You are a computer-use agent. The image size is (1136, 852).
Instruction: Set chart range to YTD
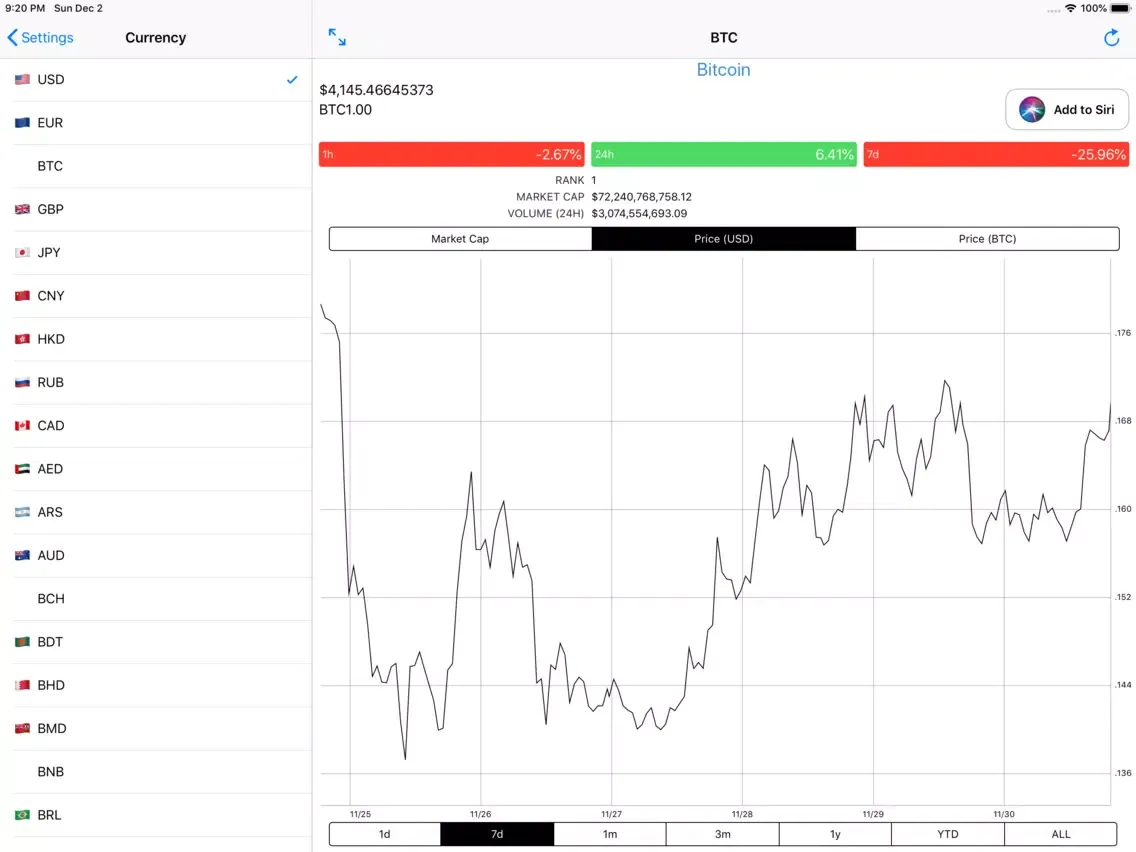[948, 834]
